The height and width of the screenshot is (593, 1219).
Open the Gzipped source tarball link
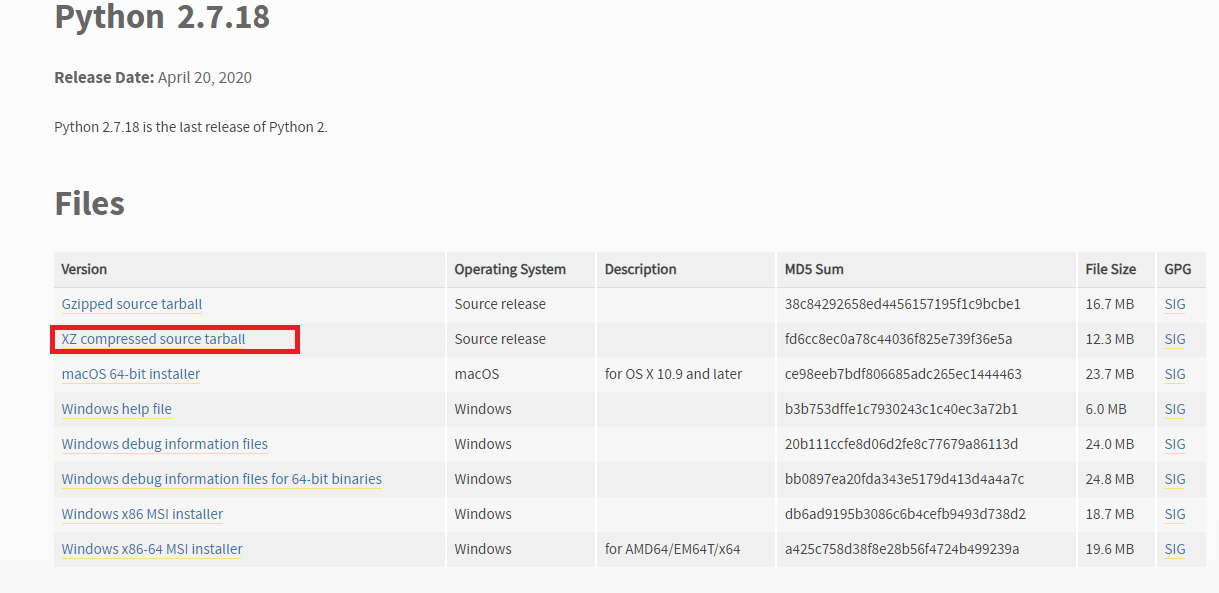click(132, 304)
